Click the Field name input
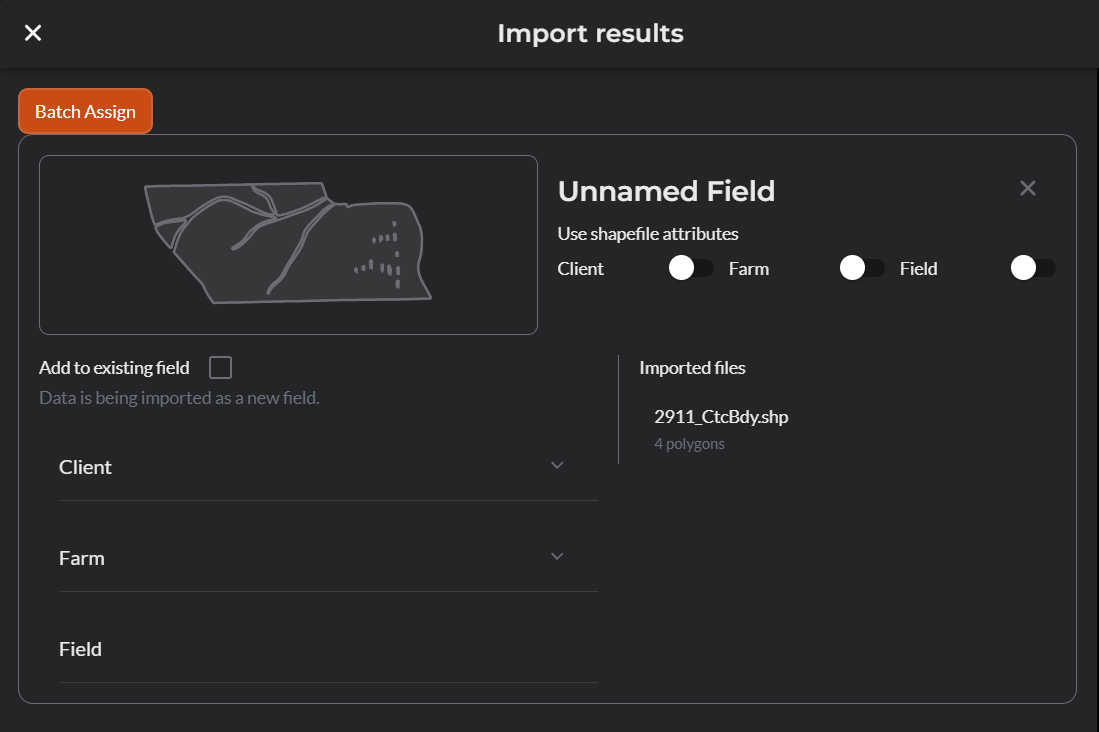Viewport: 1099px width, 732px height. tap(328, 649)
